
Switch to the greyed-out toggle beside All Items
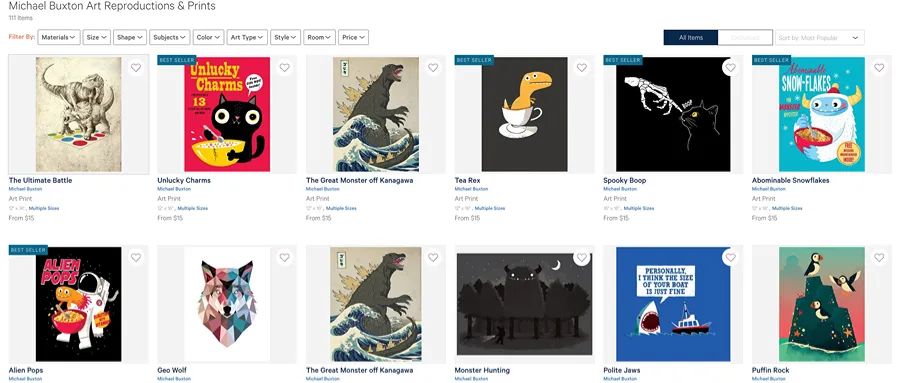click(x=744, y=37)
